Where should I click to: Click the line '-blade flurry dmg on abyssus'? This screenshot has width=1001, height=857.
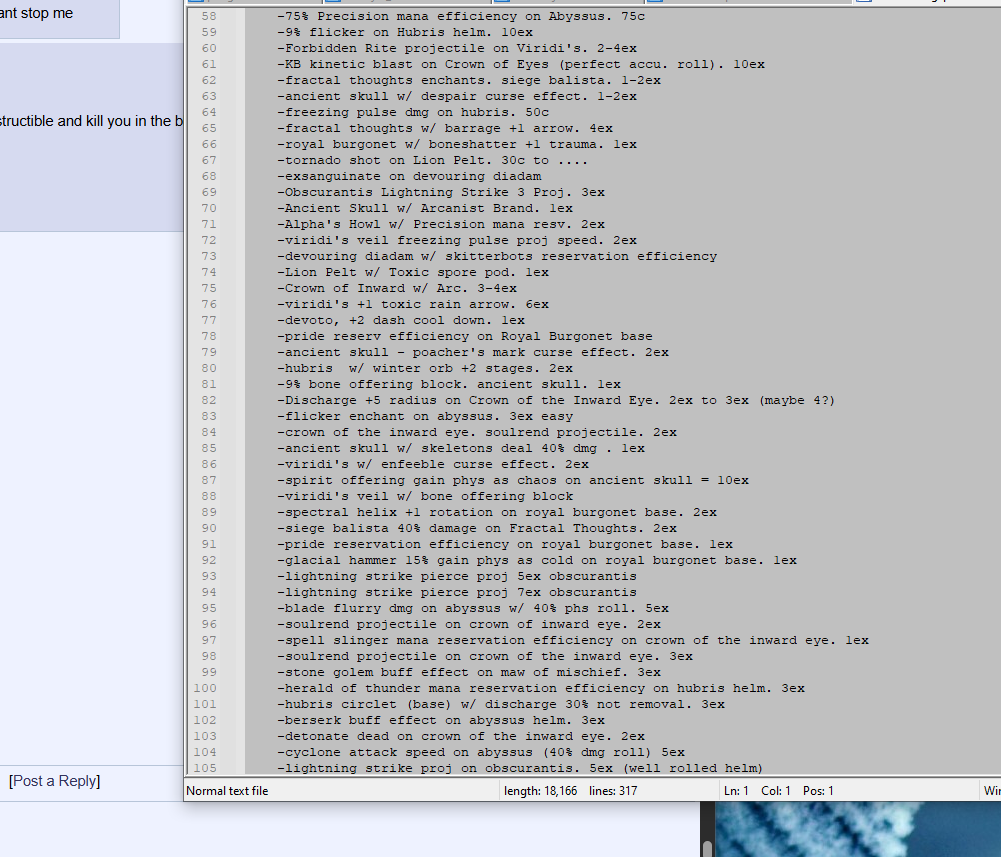point(473,608)
